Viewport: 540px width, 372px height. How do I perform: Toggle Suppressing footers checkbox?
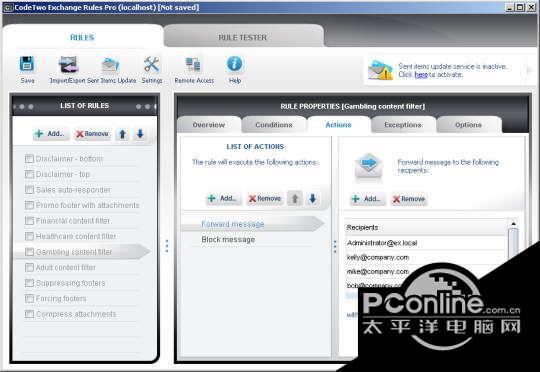(x=29, y=283)
